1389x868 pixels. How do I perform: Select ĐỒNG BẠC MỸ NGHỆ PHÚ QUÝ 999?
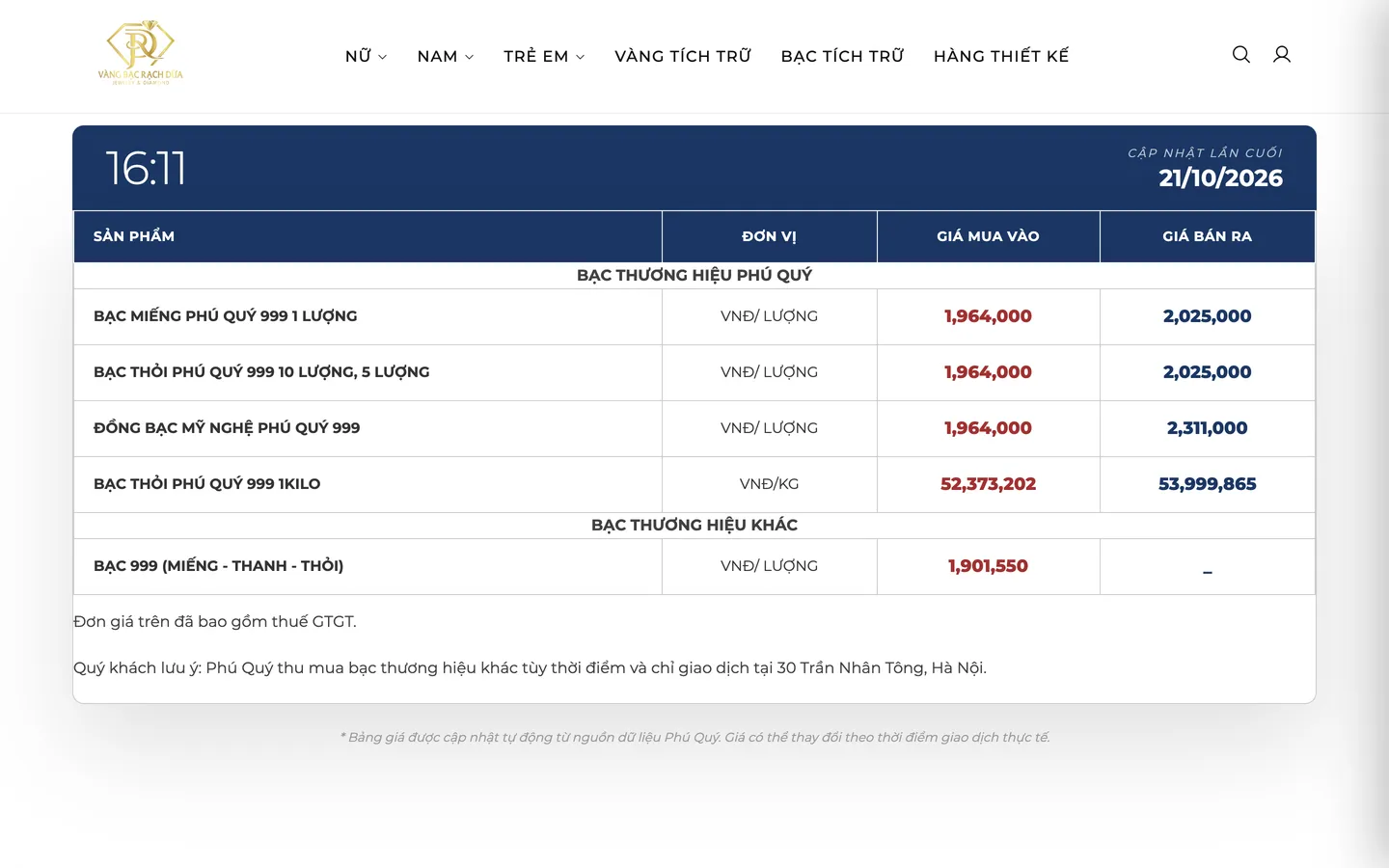pos(227,428)
